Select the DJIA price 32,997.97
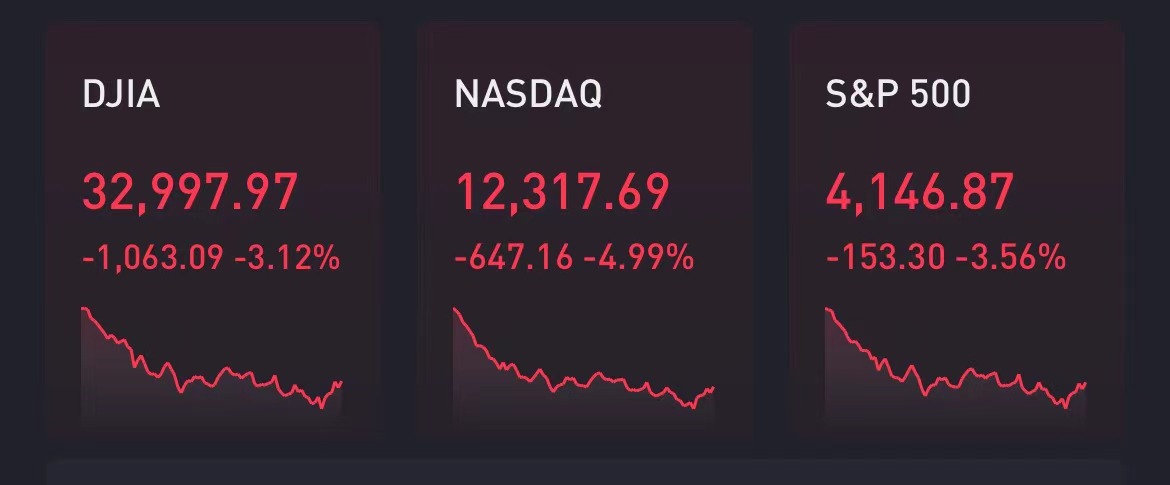The image size is (1170, 485). click(190, 193)
